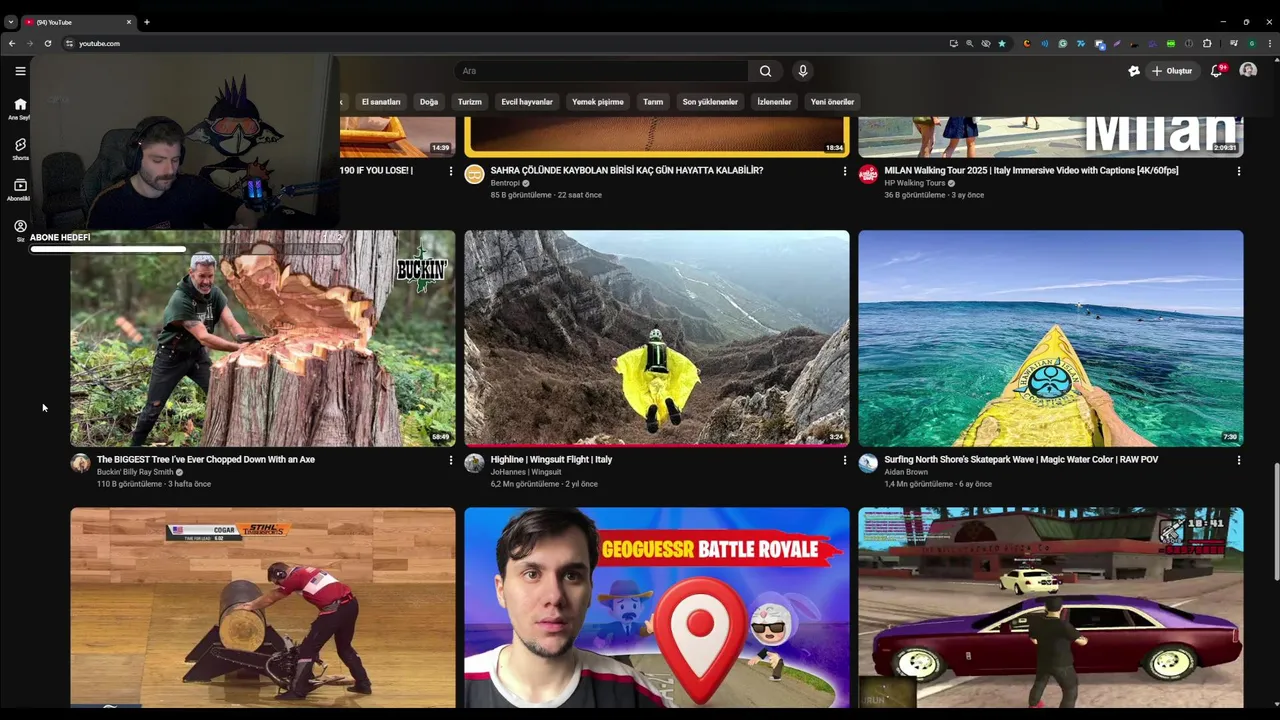The height and width of the screenshot is (720, 1280).
Task: Open Aidan Brown channel link
Action: click(906, 472)
